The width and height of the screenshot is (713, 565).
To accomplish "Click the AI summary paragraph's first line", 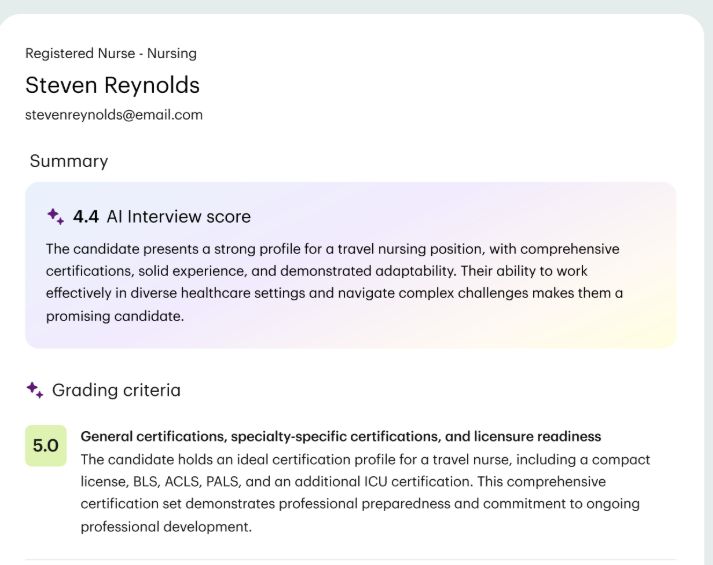I will tap(332, 249).
